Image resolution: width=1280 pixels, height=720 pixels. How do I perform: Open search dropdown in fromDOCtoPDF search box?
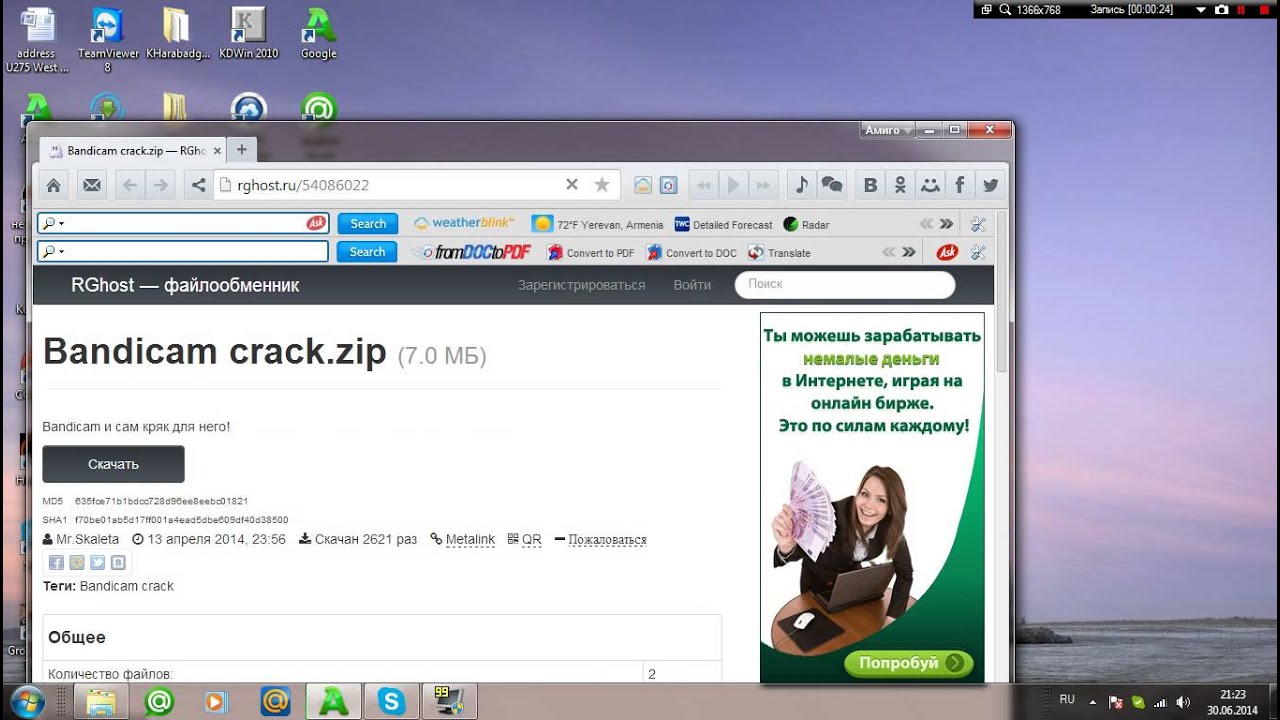(53, 252)
